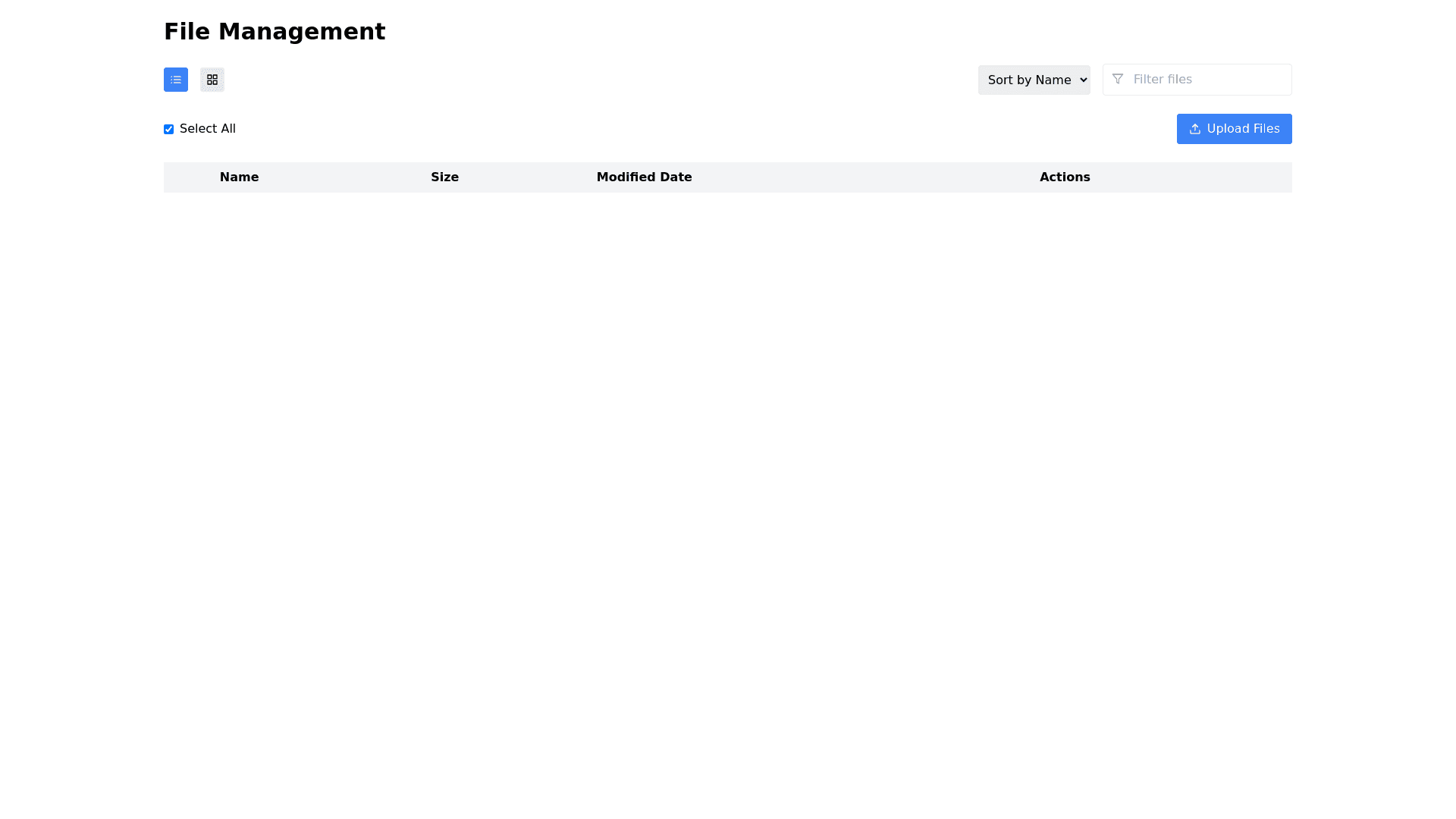Click the Modified Date column header
The height and width of the screenshot is (819, 1456).
point(644,177)
